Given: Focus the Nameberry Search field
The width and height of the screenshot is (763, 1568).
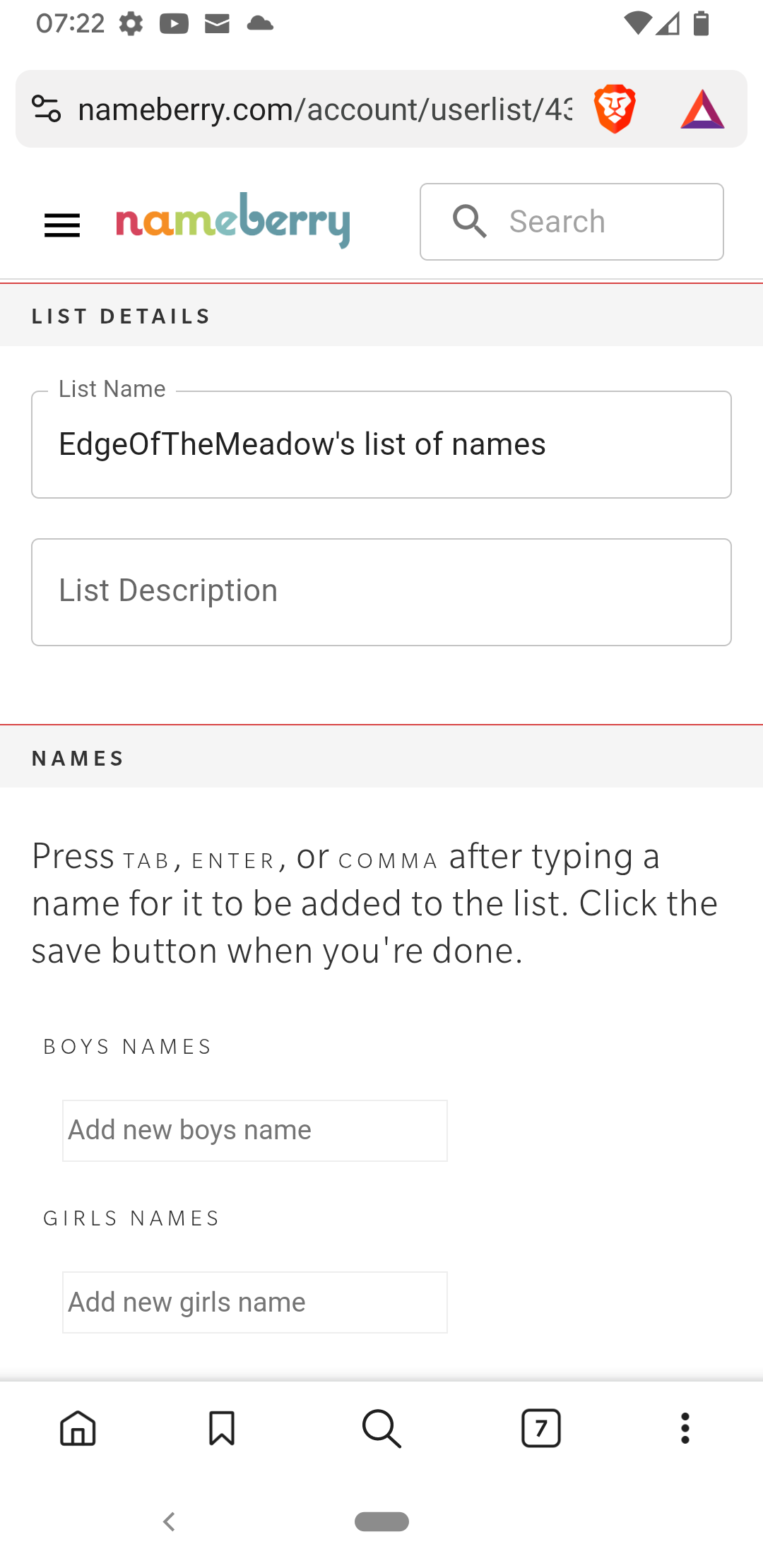Looking at the screenshot, I should (x=572, y=222).
